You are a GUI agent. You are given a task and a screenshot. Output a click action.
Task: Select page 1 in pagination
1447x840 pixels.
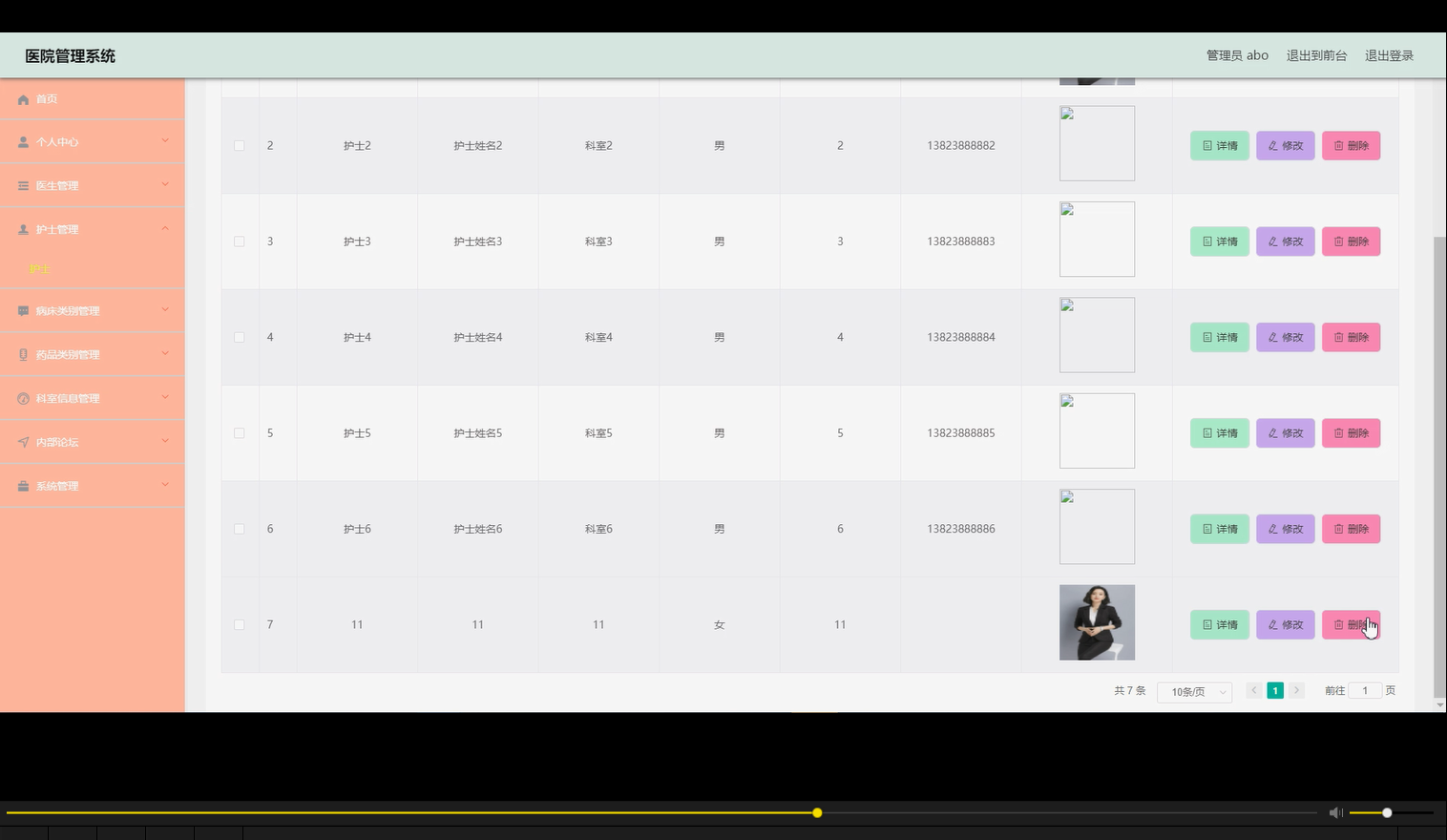(1275, 690)
